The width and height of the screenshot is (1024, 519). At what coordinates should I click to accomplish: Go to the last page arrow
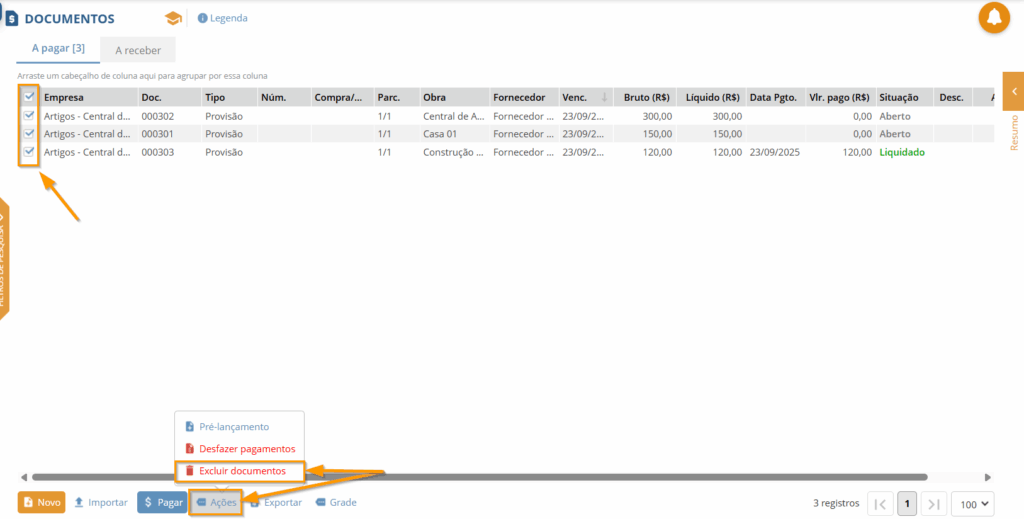pos(933,504)
